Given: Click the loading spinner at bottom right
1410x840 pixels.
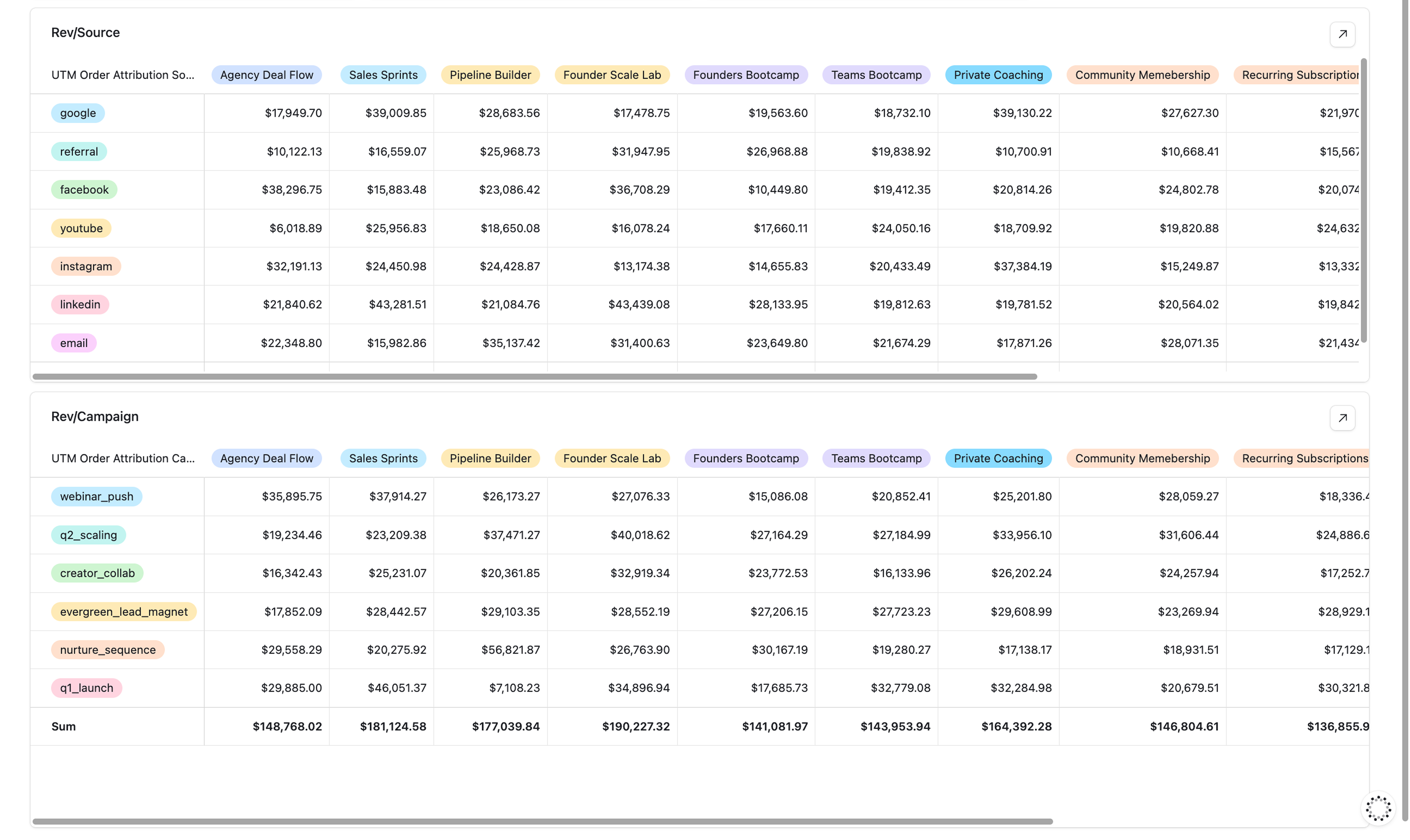Looking at the screenshot, I should [1378, 807].
